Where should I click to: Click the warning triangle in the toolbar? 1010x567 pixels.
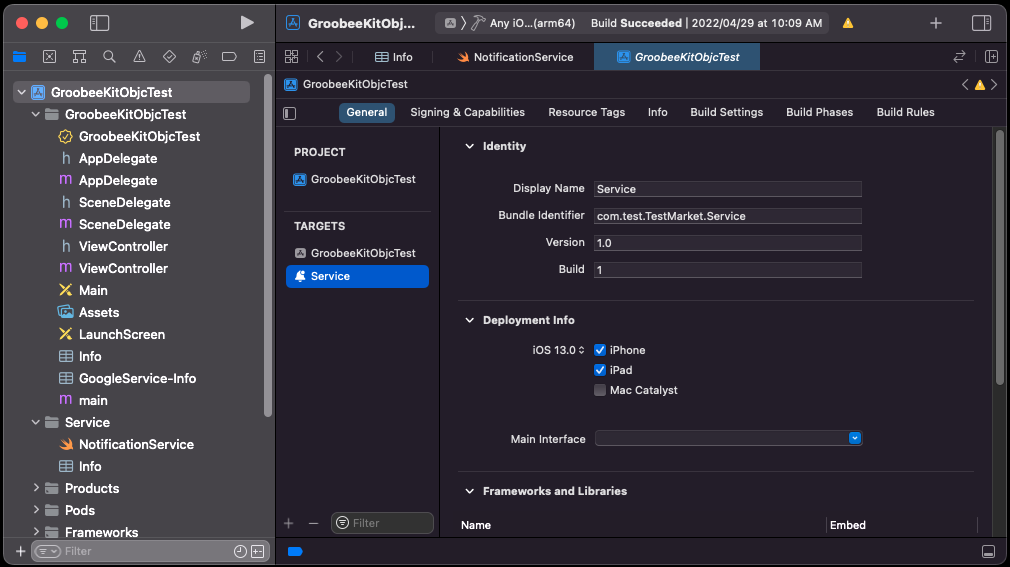(848, 23)
